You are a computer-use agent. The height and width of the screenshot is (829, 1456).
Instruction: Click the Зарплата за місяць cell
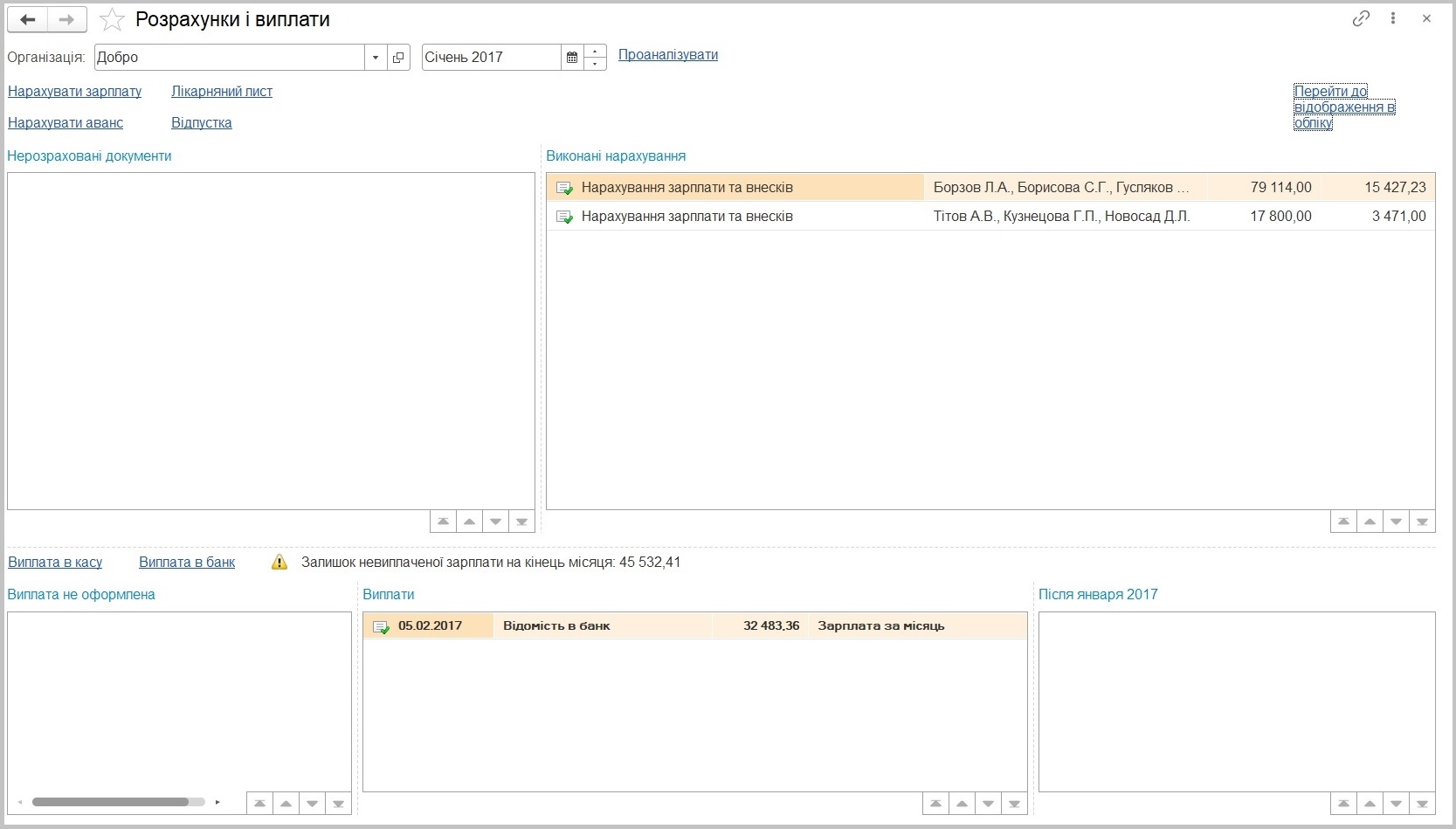tap(917, 625)
